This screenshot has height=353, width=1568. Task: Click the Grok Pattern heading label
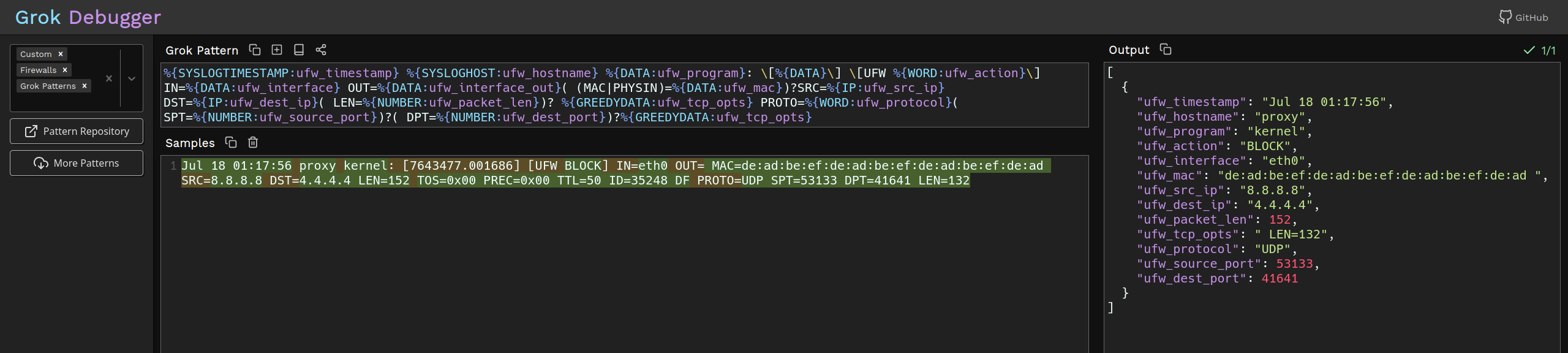tap(202, 50)
